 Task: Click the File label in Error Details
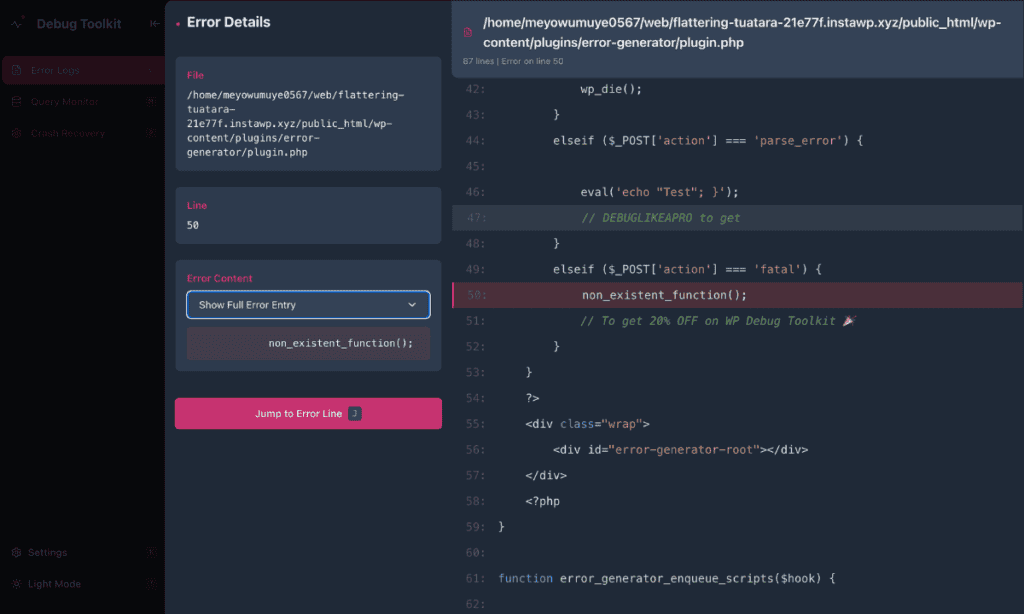[195, 75]
